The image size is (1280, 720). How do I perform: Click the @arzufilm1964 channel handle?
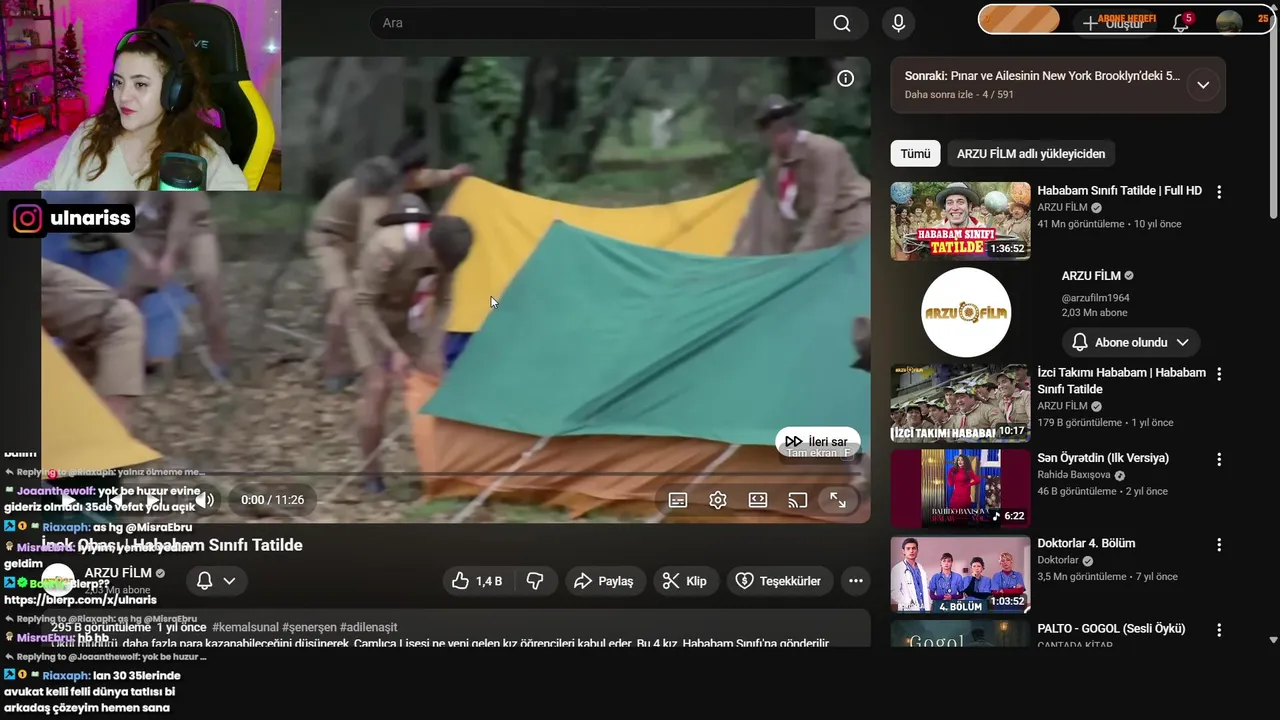coord(1096,297)
